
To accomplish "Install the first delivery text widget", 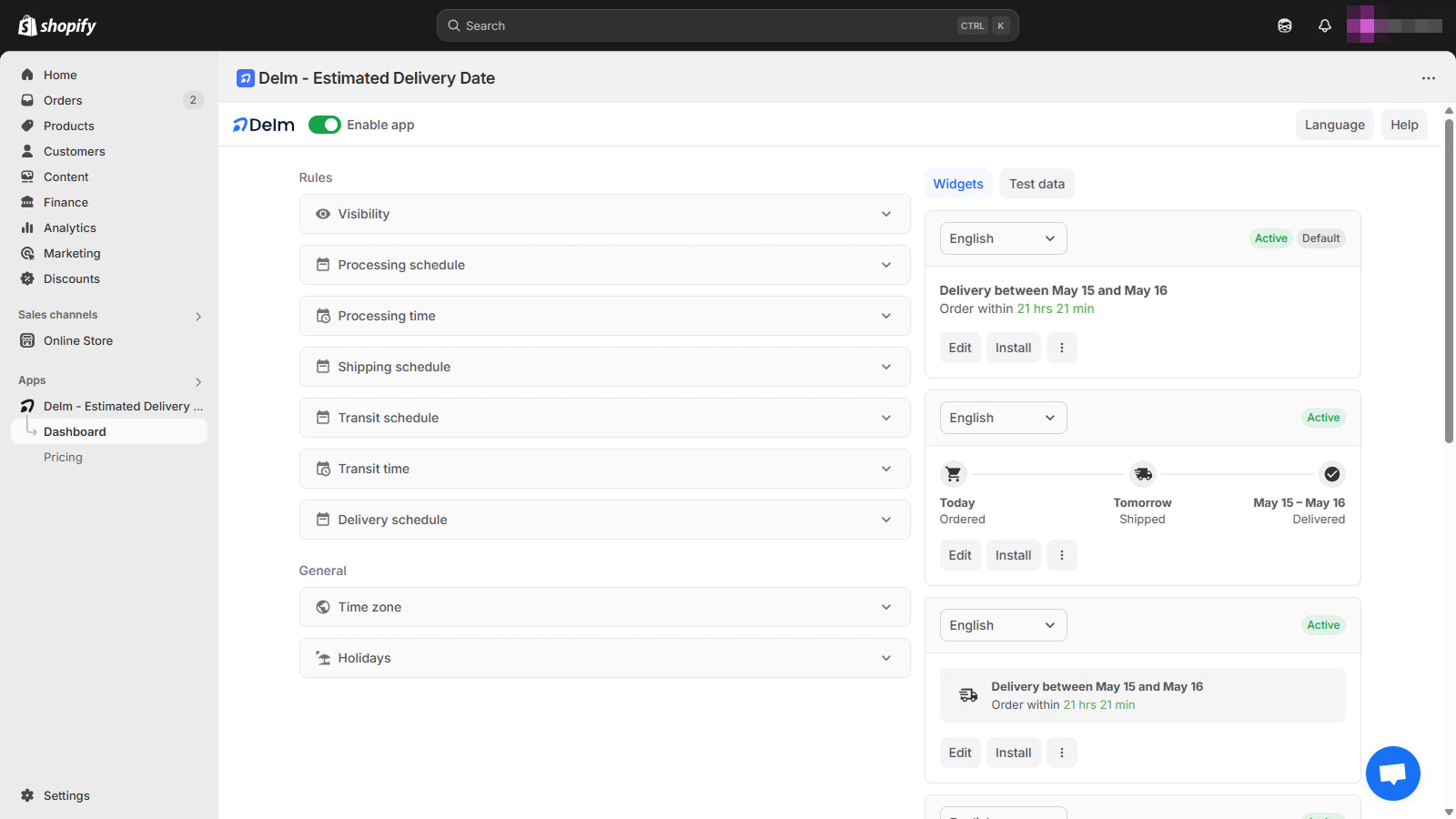I will 1013,348.
